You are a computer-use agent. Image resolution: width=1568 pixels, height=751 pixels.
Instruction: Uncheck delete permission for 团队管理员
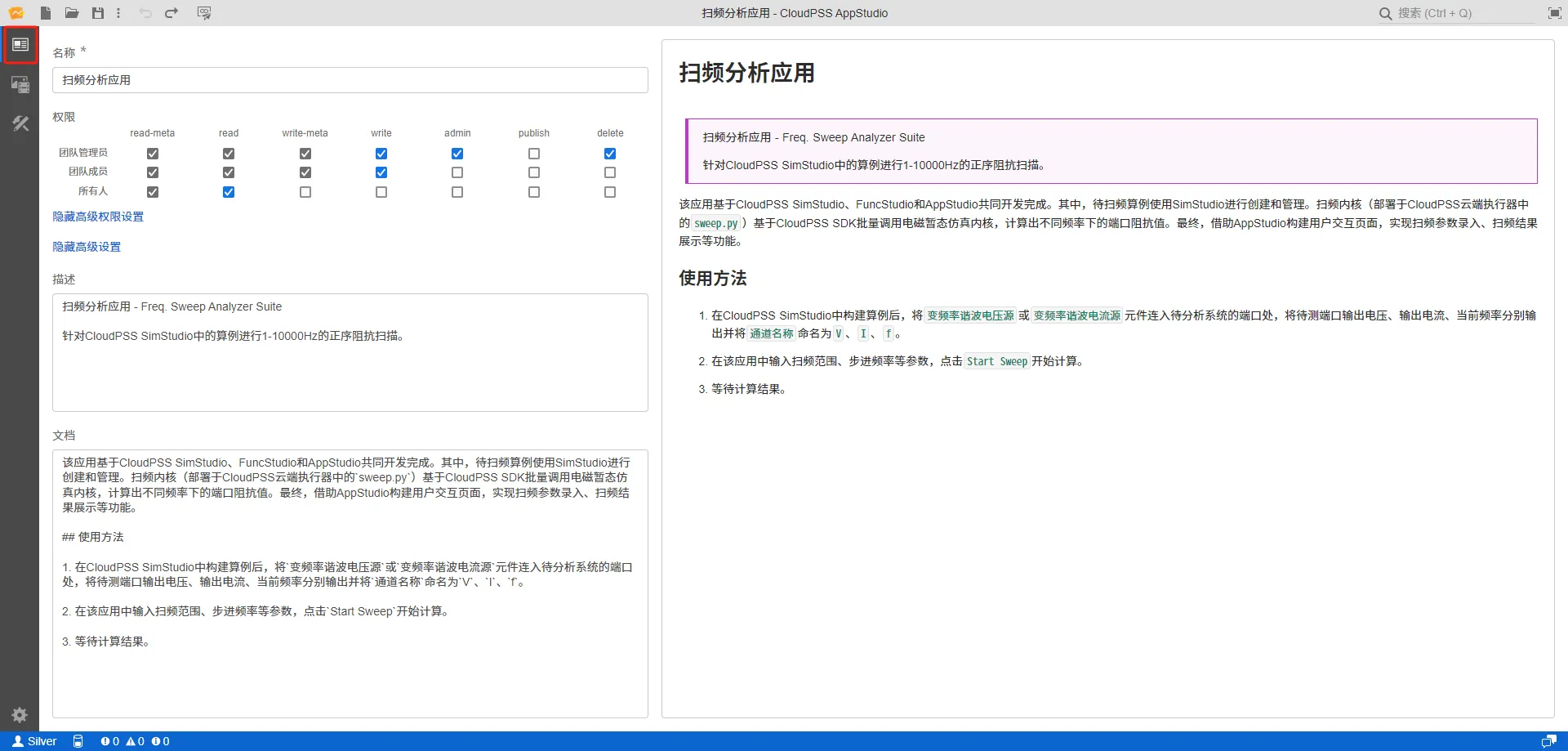(610, 154)
